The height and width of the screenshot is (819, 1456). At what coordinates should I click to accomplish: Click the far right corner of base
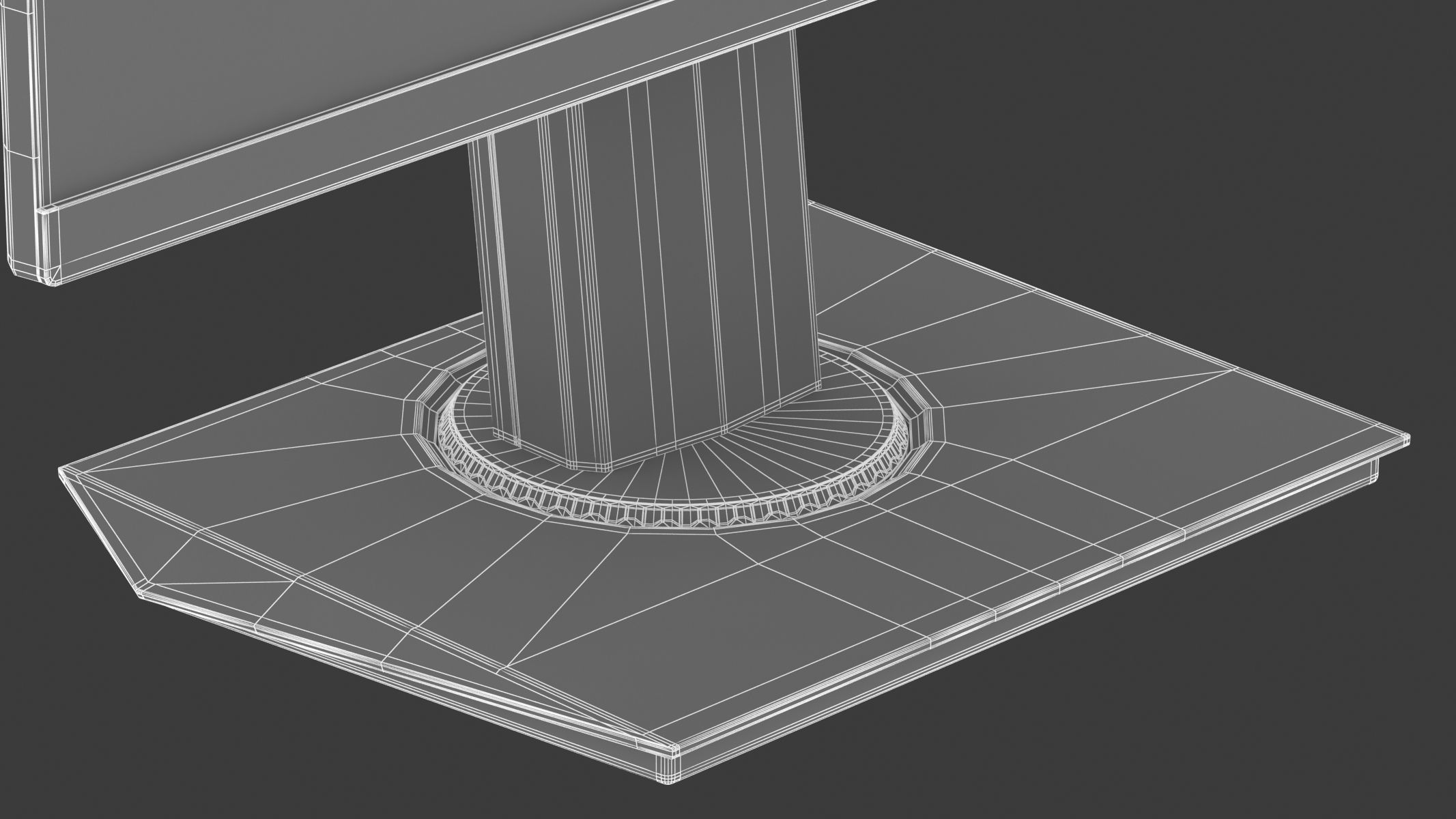pyautogui.click(x=1405, y=440)
